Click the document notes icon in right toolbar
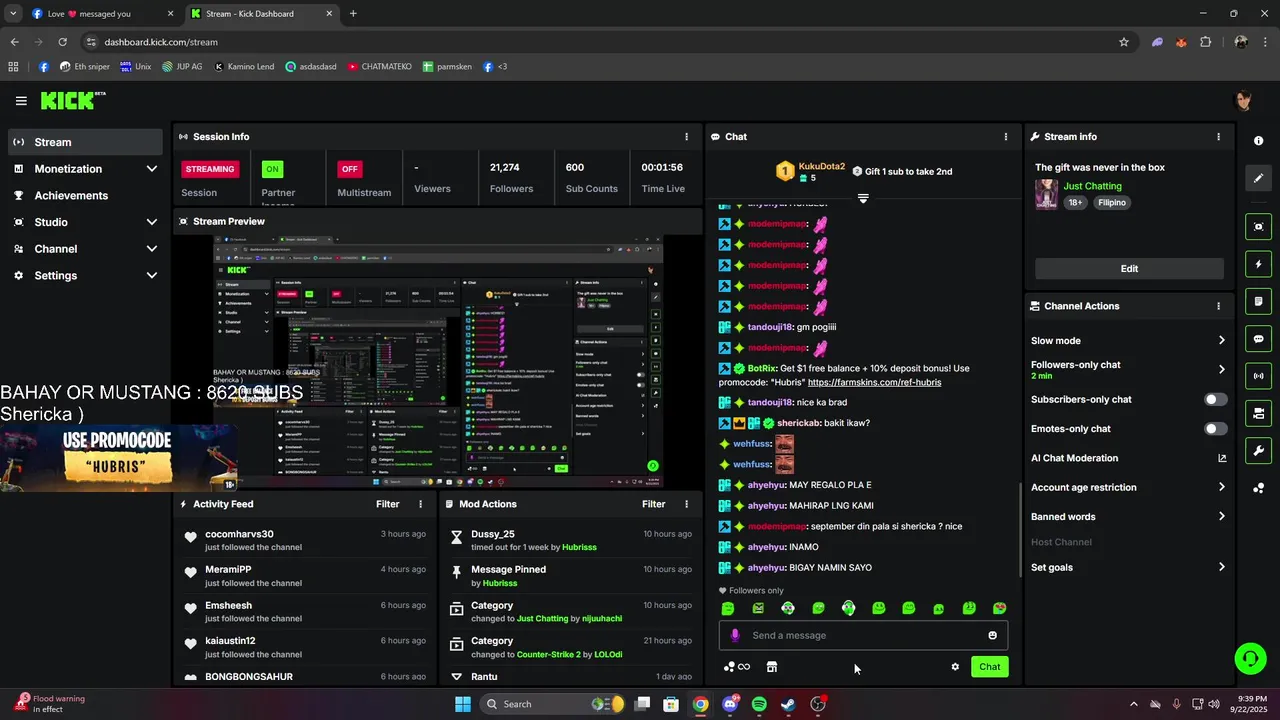The height and width of the screenshot is (720, 1280). coord(1258,301)
